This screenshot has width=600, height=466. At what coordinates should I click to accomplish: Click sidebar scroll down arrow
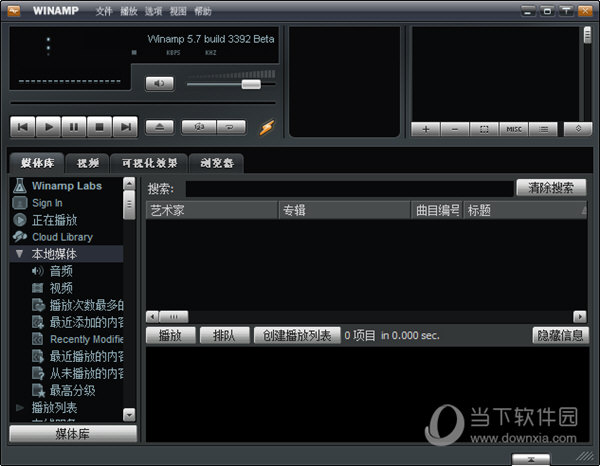point(129,415)
